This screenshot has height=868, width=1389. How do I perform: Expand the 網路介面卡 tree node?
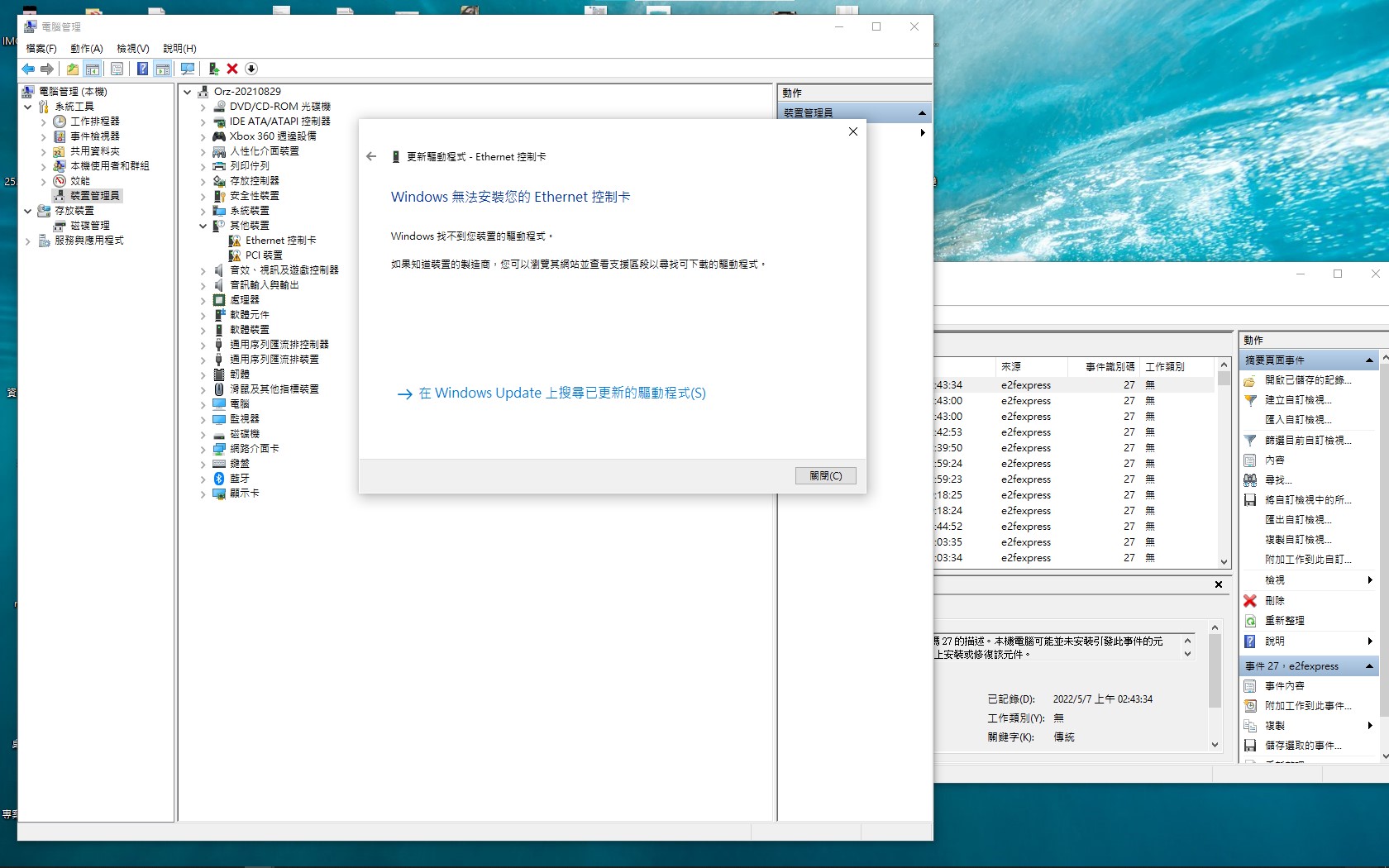pyautogui.click(x=203, y=449)
